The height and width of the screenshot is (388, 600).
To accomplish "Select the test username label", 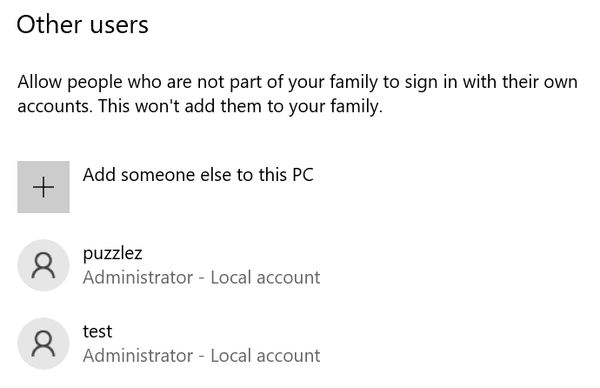I will pos(98,331).
